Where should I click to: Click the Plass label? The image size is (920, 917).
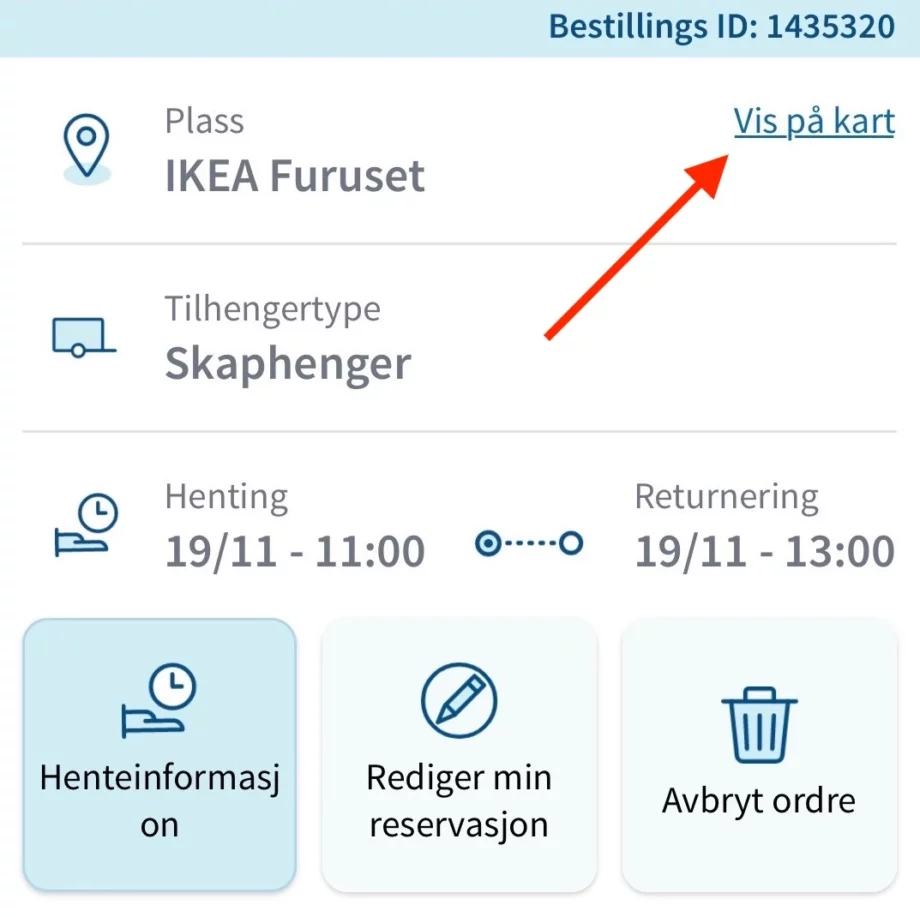click(x=204, y=122)
